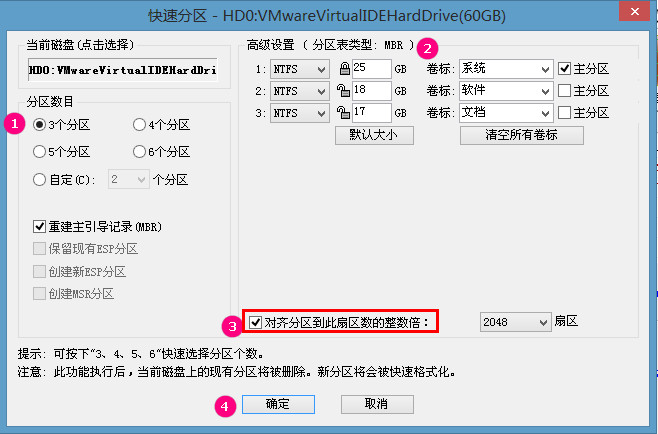658x434 pixels.
Task: Open the 2048 sector alignment dropdown
Action: (x=515, y=322)
